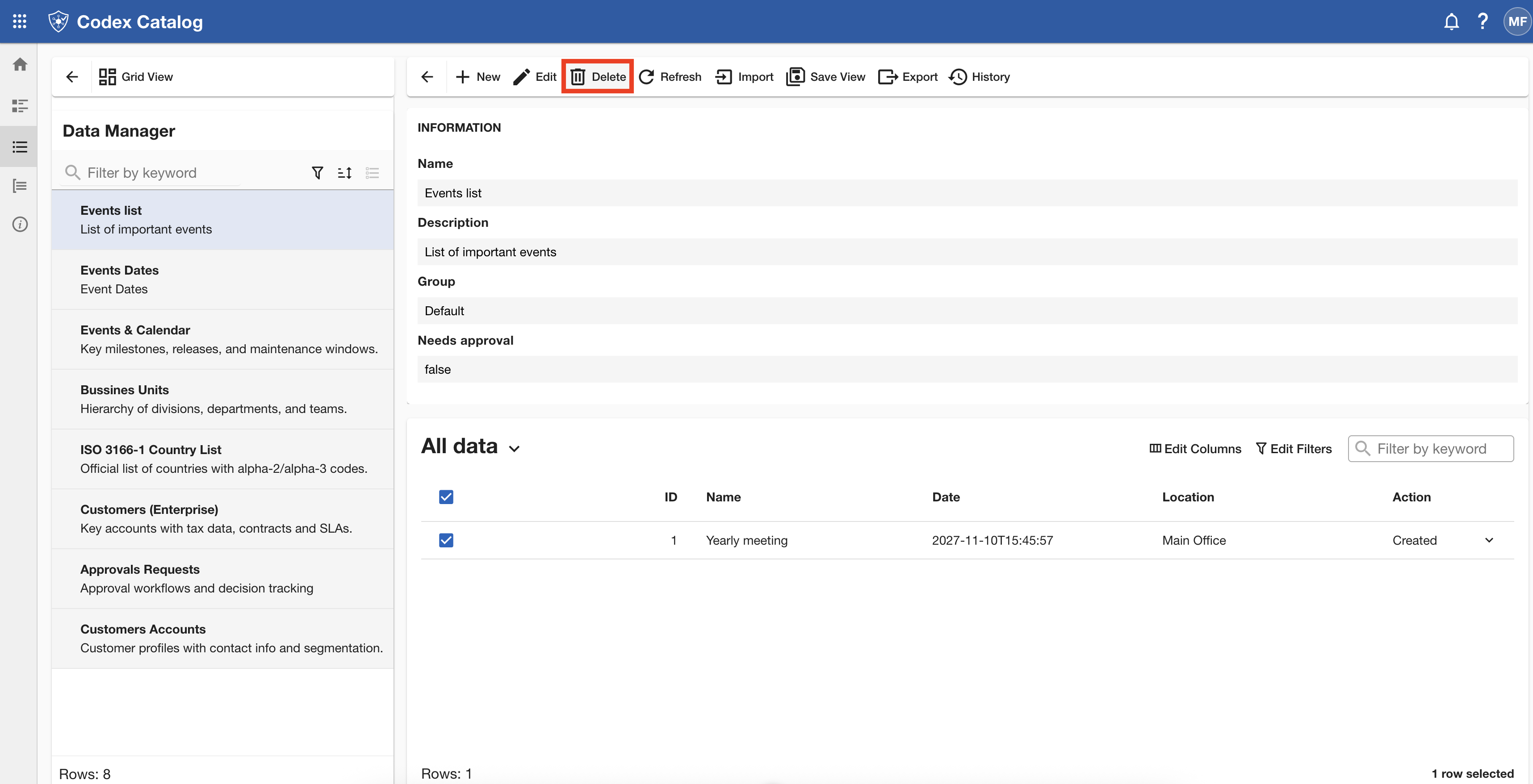Click the Delete button in toolbar
The width and height of the screenshot is (1533, 784).
[598, 77]
